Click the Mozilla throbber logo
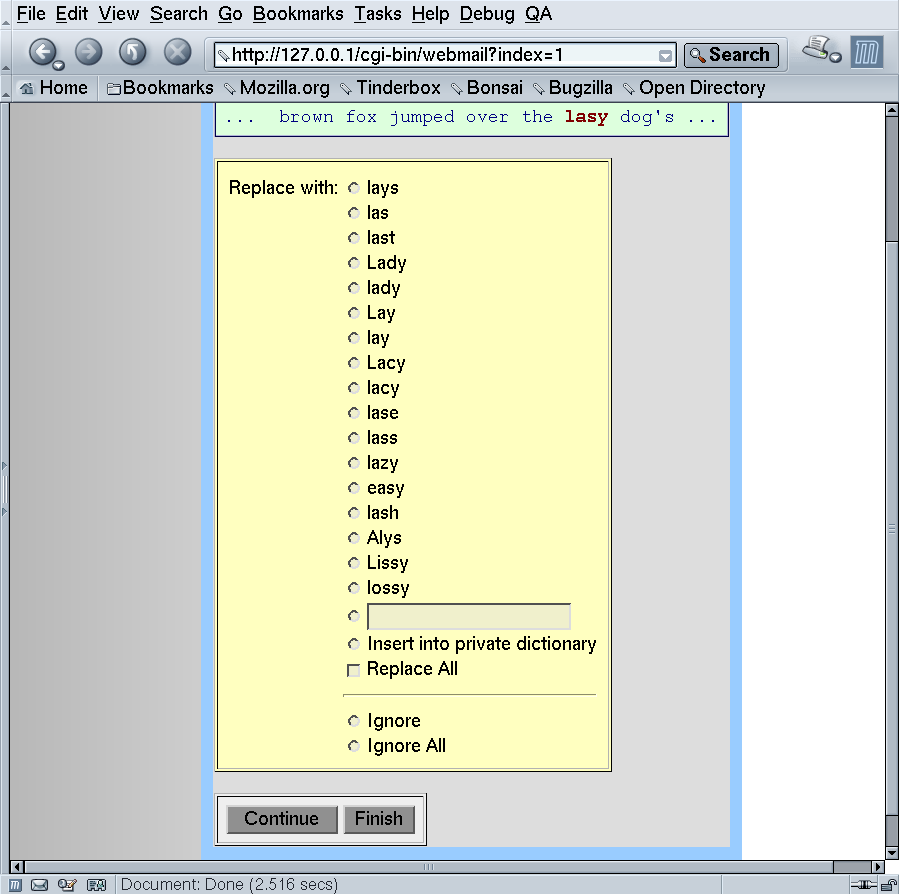 (866, 52)
